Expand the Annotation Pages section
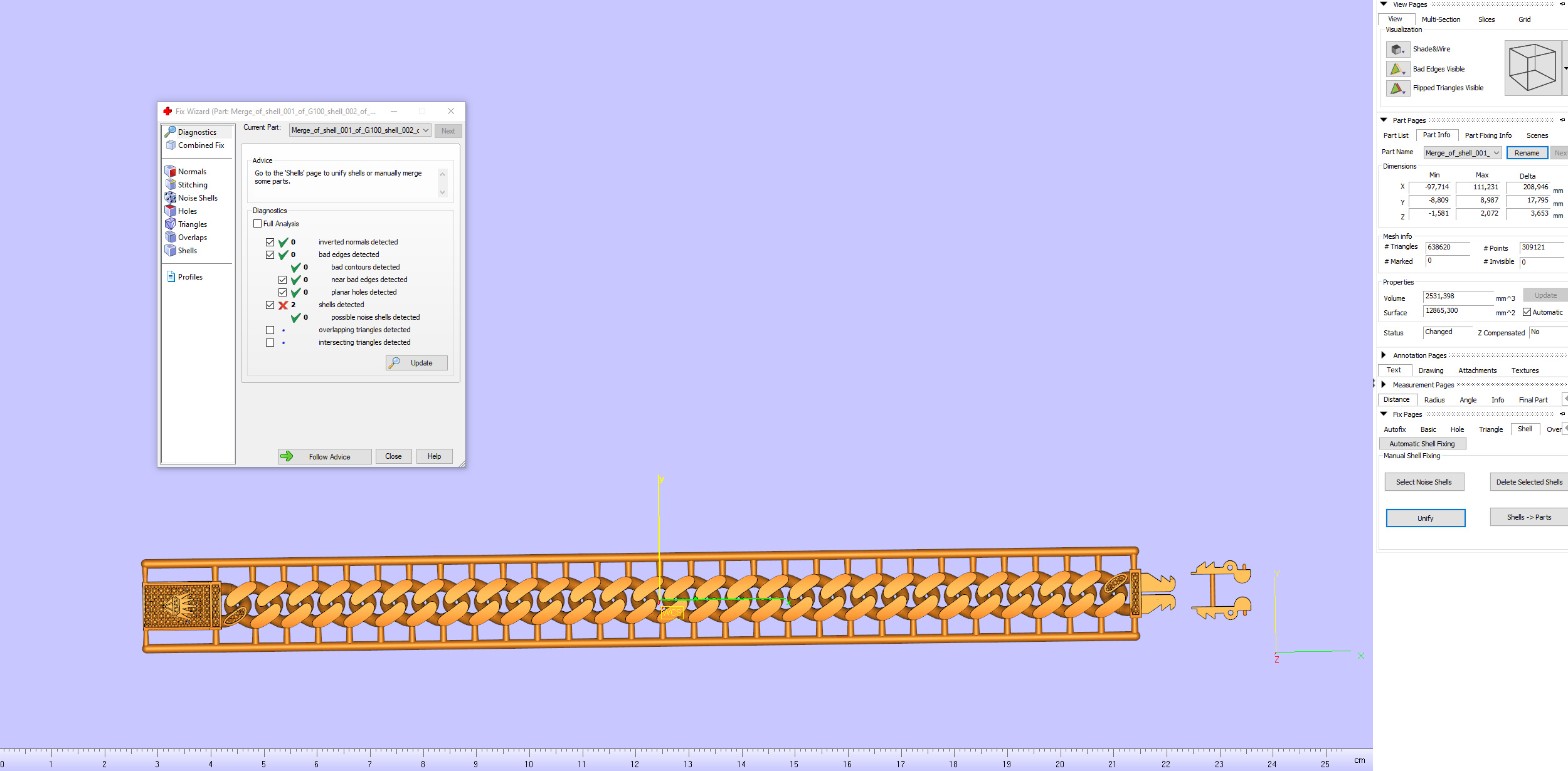 [x=1384, y=355]
